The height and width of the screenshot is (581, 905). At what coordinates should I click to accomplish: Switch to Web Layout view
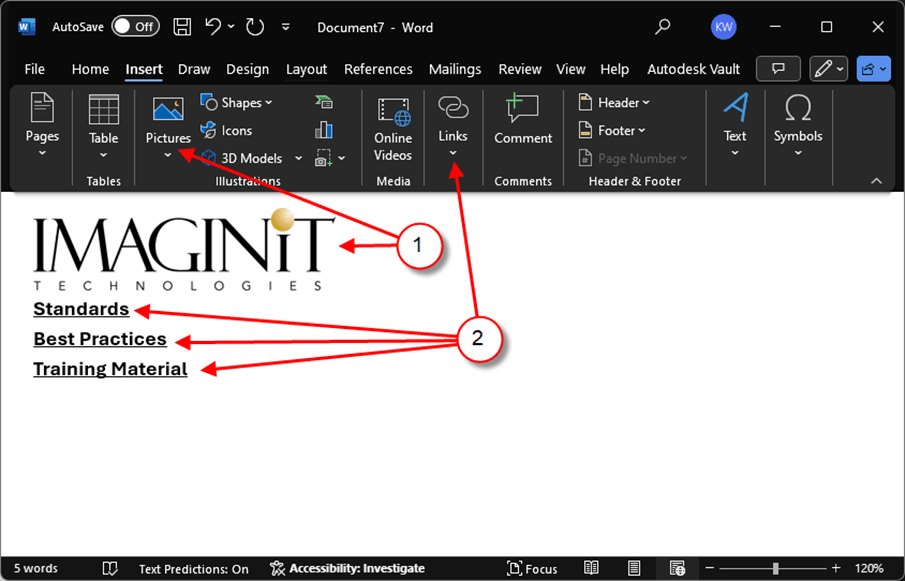pyautogui.click(x=677, y=568)
